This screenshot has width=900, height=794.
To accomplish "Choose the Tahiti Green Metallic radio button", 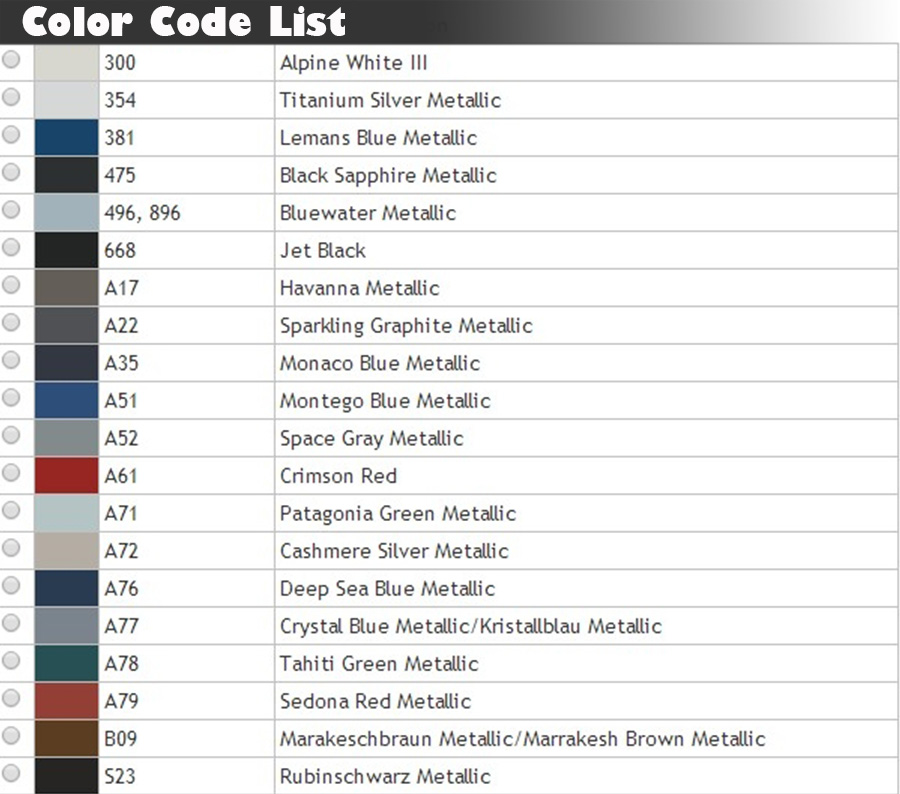I will tap(11, 661).
